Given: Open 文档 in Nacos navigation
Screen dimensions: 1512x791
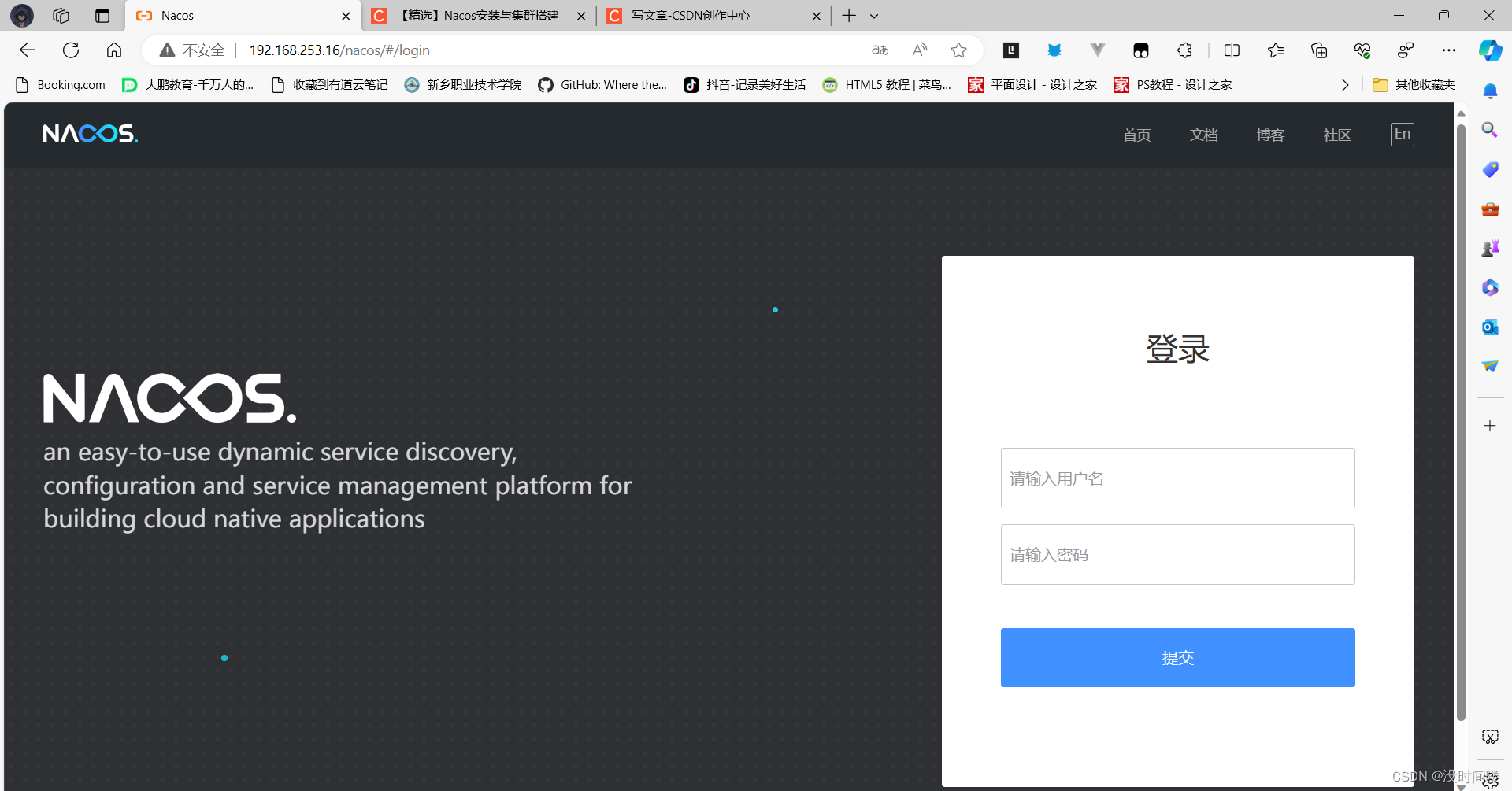Looking at the screenshot, I should coord(1203,135).
